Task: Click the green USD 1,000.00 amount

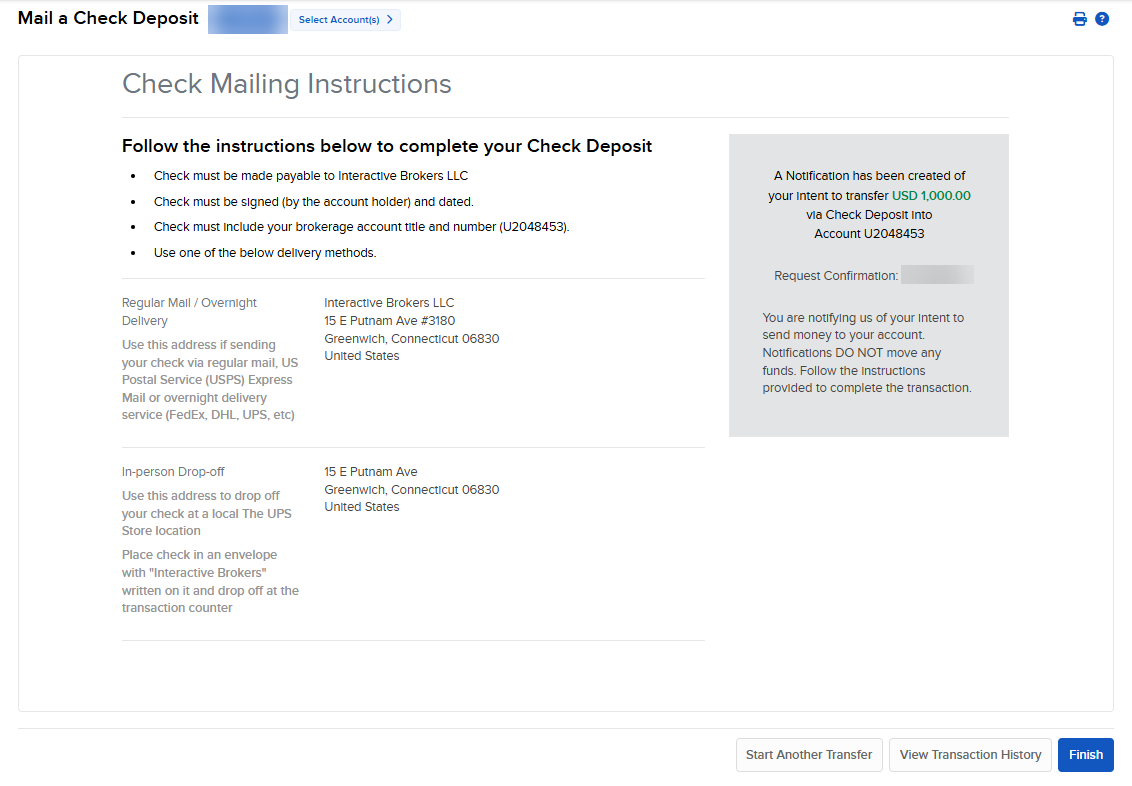Action: point(931,195)
